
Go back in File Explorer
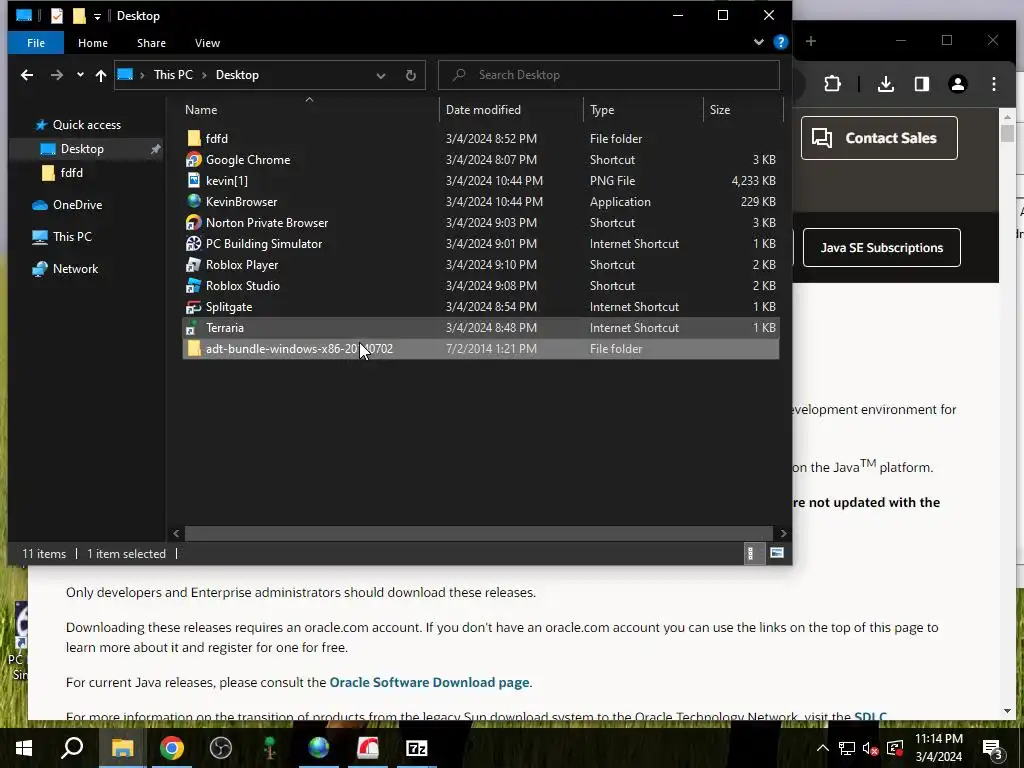coord(27,75)
